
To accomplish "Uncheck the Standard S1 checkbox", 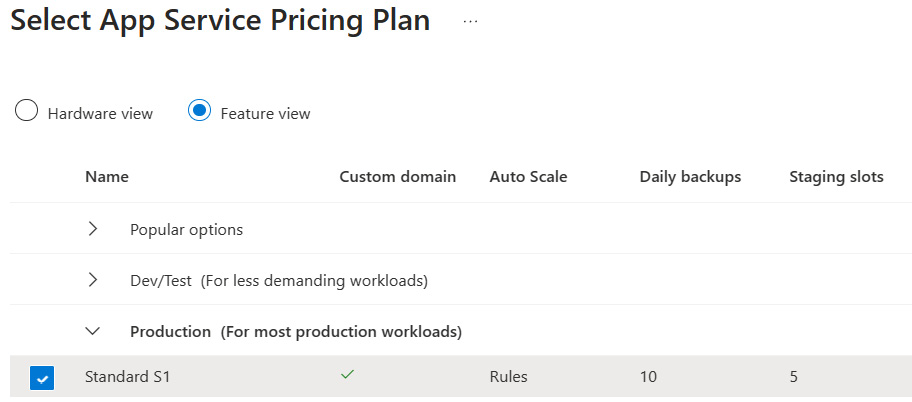I will click(42, 378).
